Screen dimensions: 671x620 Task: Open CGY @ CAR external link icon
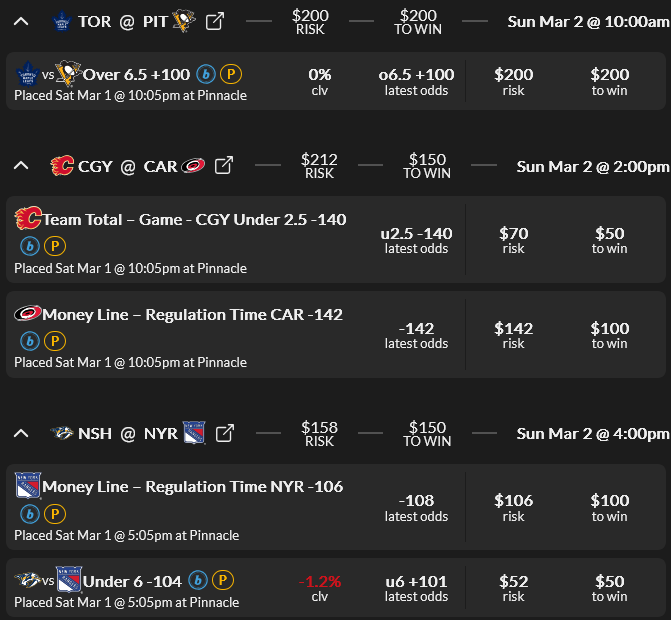click(225, 166)
